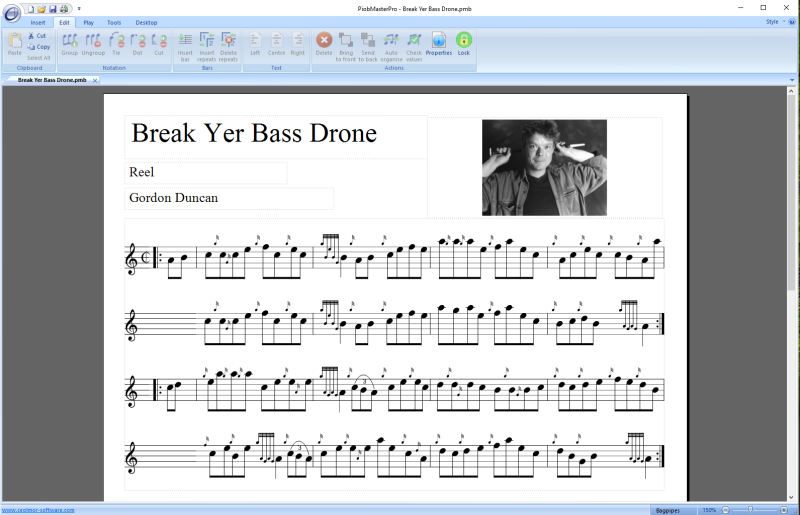Screen dimensions: 800x515
Task: Click the vertical scrollbar thumb
Action: [x=791, y=193]
